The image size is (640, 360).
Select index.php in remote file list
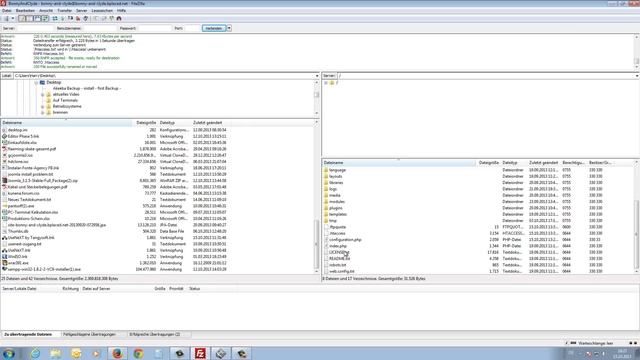point(338,246)
